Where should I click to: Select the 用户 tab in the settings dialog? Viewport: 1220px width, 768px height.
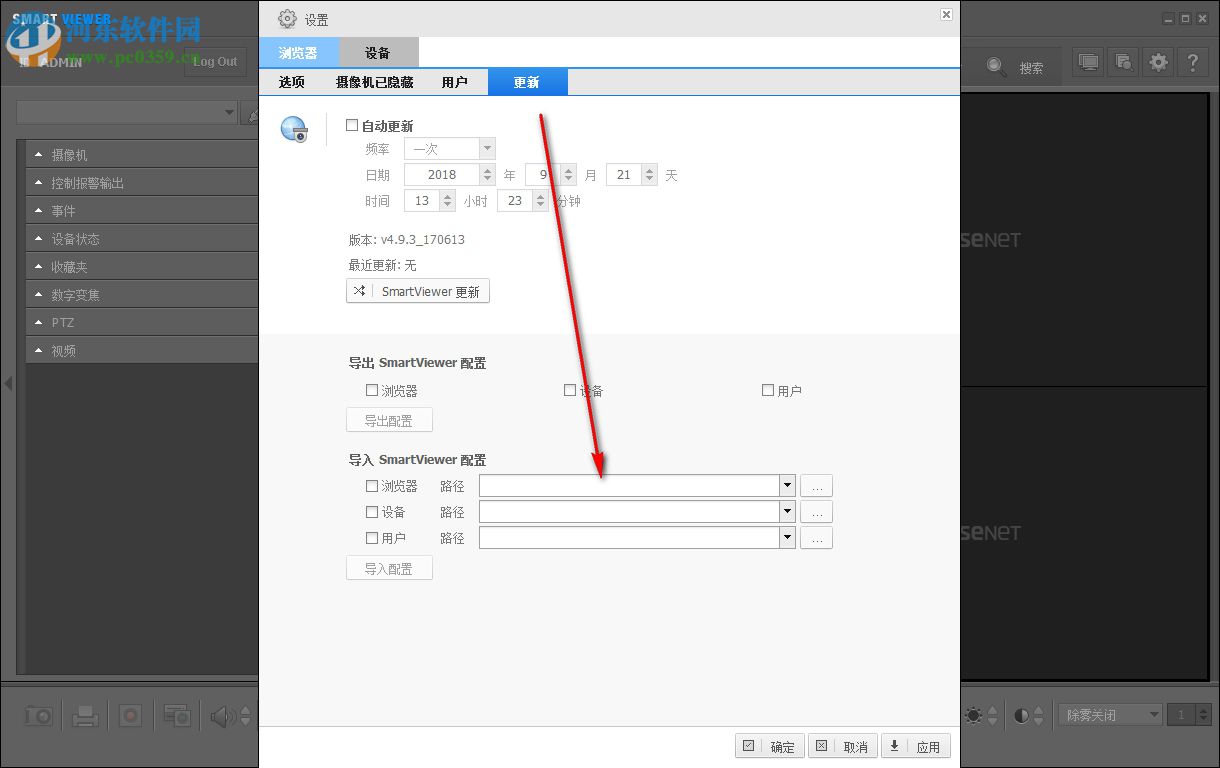click(x=455, y=82)
